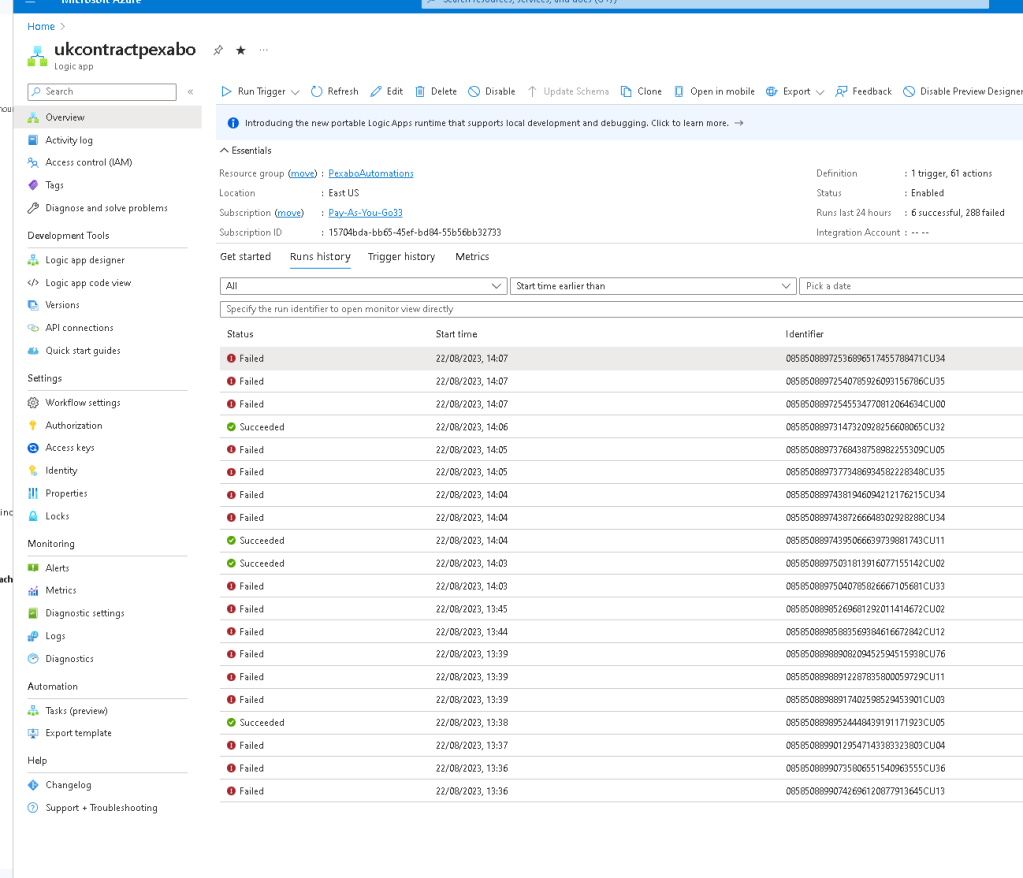1023x878 pixels.
Task: Open Identity settings
Action: [61, 471]
